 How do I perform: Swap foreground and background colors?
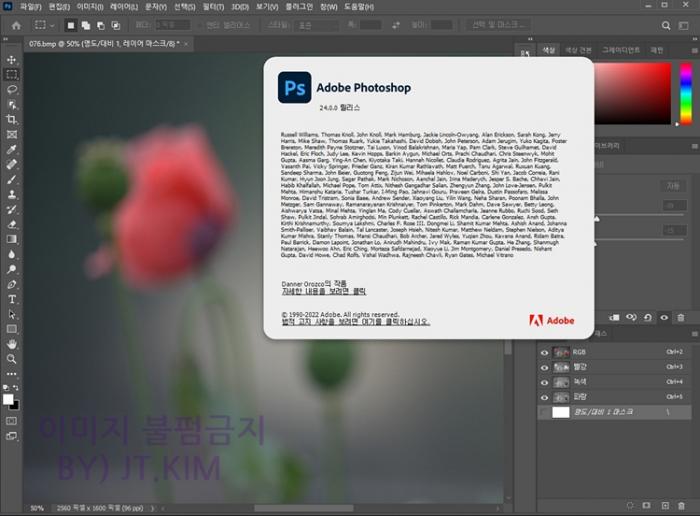click(16, 387)
